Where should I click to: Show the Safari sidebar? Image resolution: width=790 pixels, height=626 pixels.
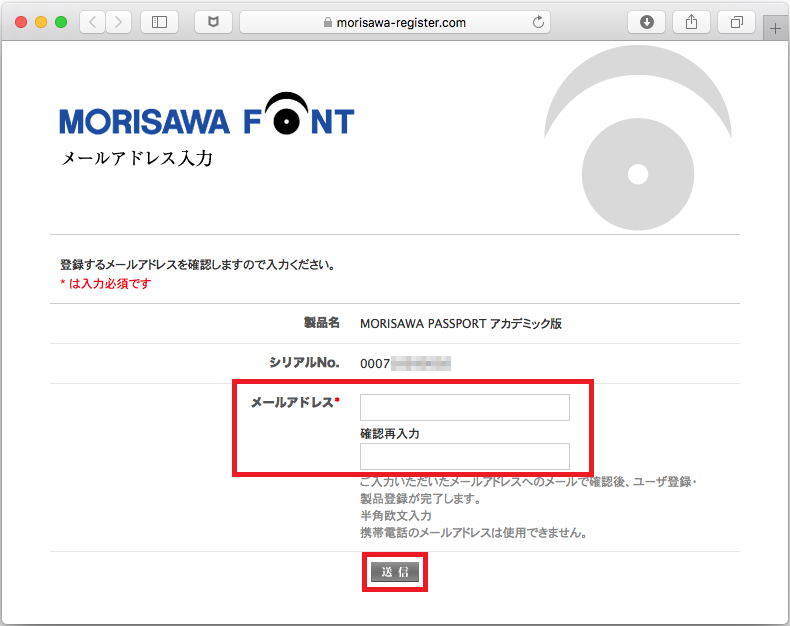(x=158, y=22)
